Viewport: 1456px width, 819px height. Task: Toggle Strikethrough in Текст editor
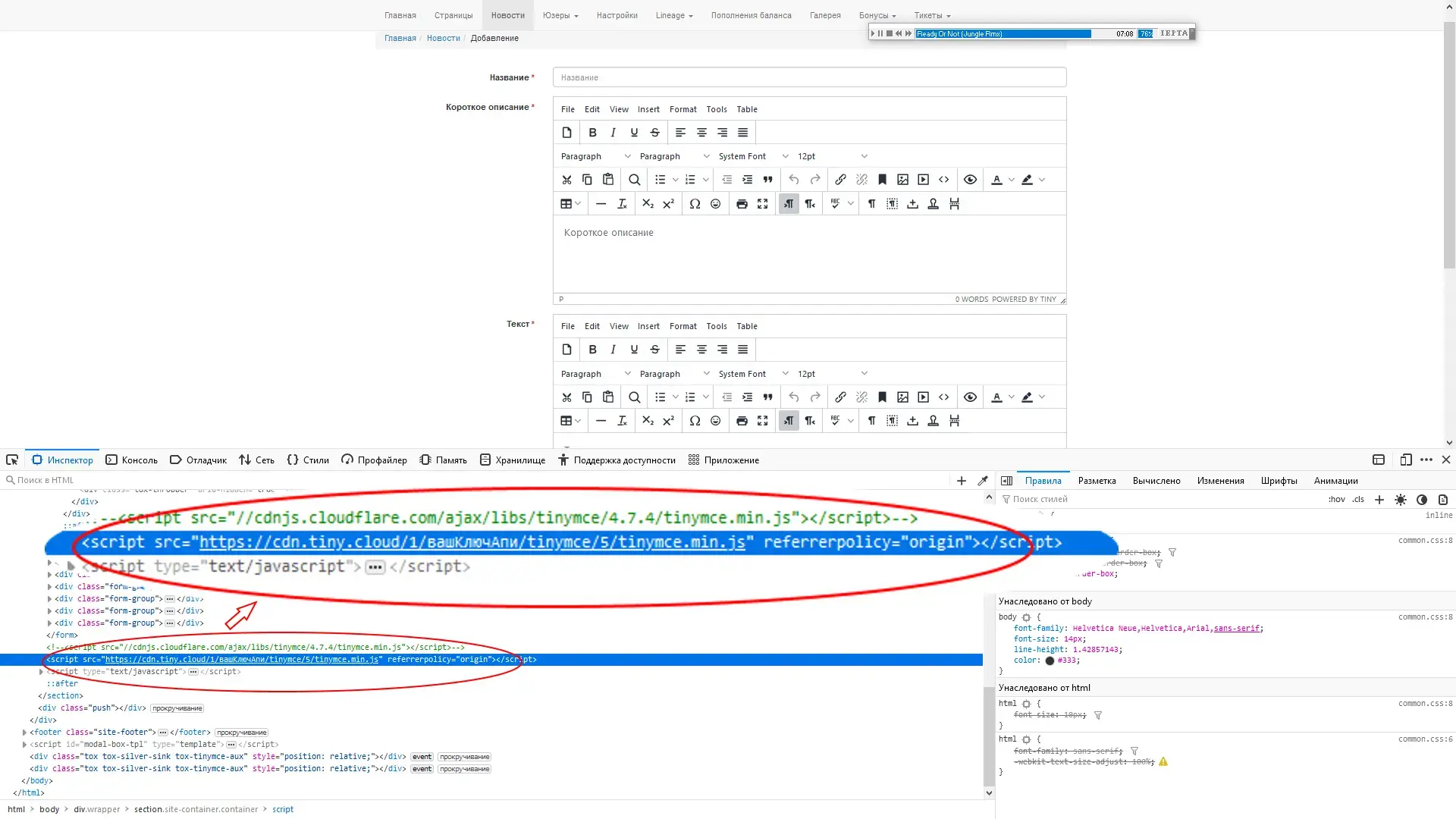(x=655, y=350)
